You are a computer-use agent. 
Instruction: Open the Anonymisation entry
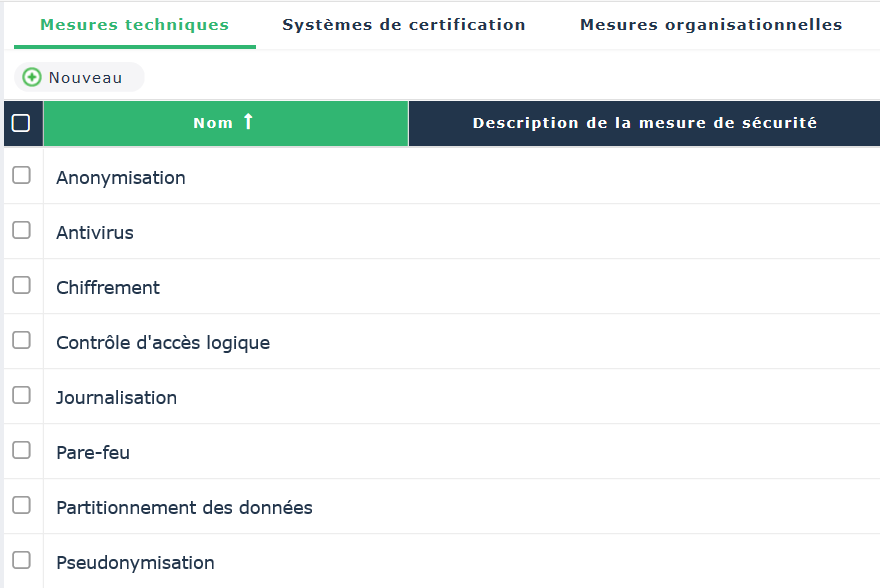coord(121,178)
